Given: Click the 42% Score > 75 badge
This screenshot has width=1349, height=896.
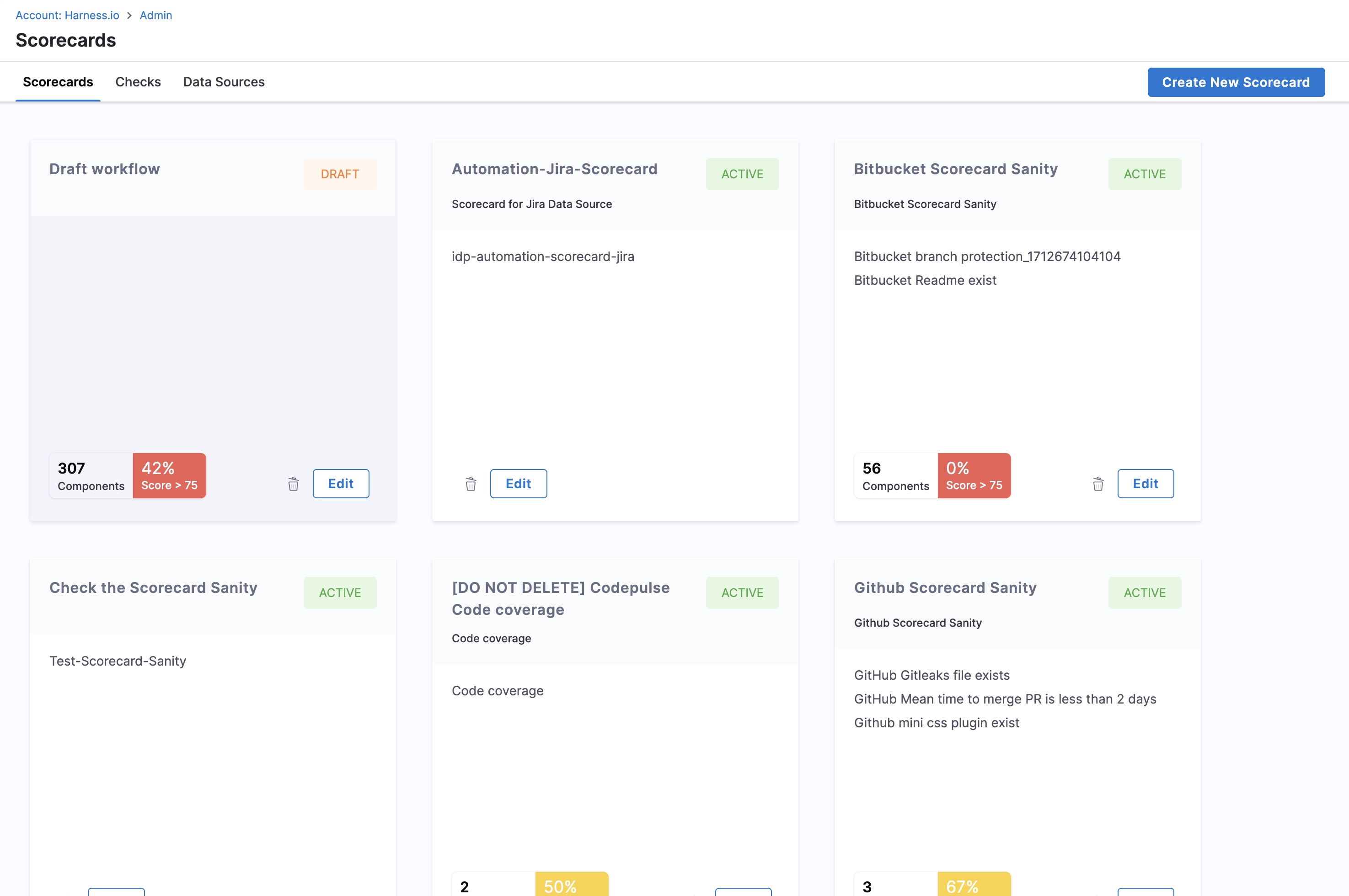Looking at the screenshot, I should (169, 475).
